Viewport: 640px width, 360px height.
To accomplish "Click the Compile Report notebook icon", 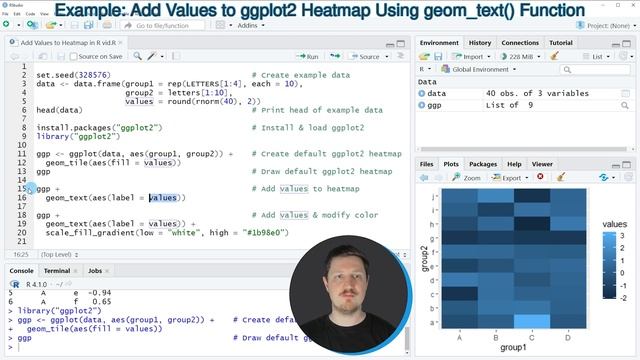I will (176, 56).
